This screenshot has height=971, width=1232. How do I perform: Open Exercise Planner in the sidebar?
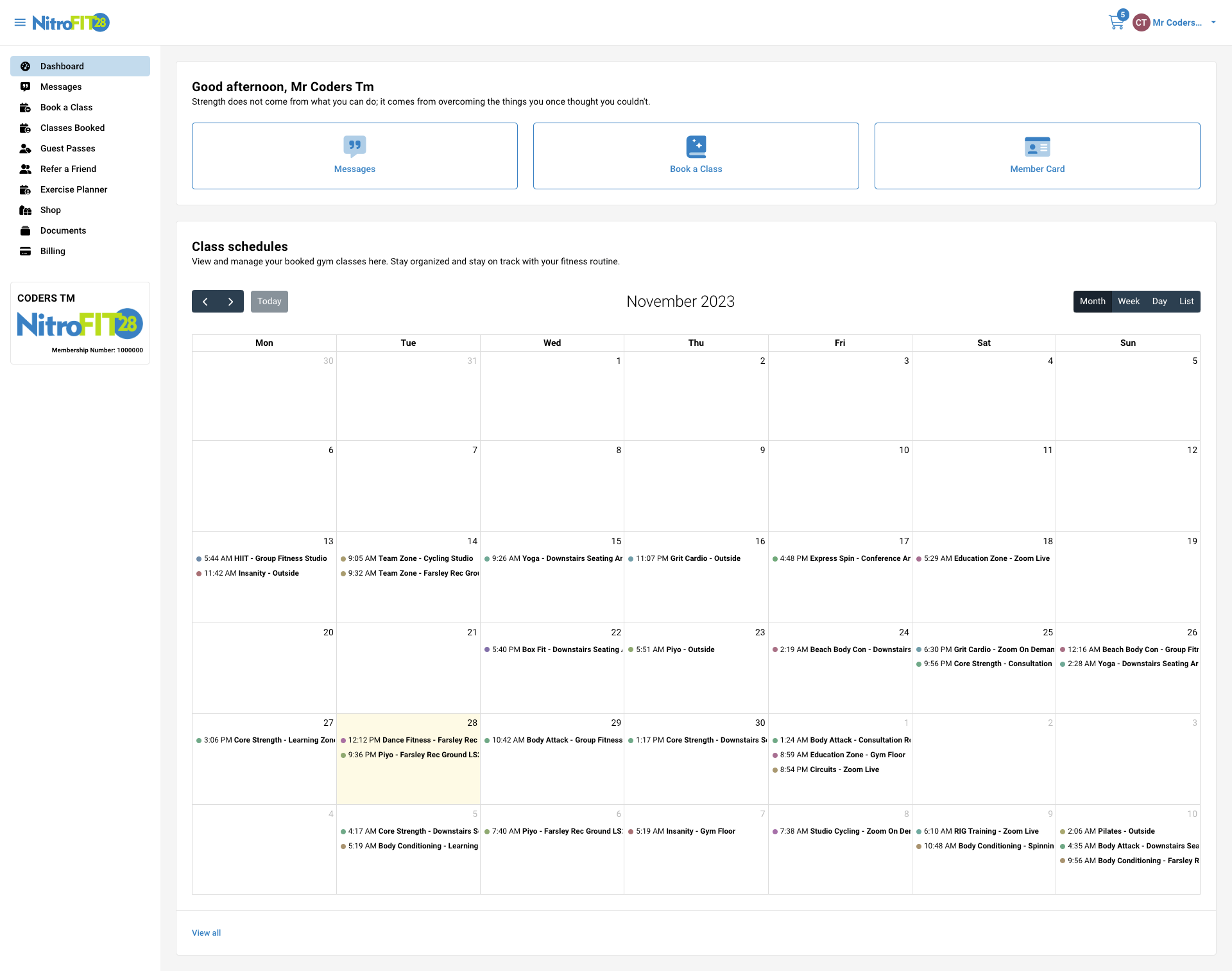point(74,189)
